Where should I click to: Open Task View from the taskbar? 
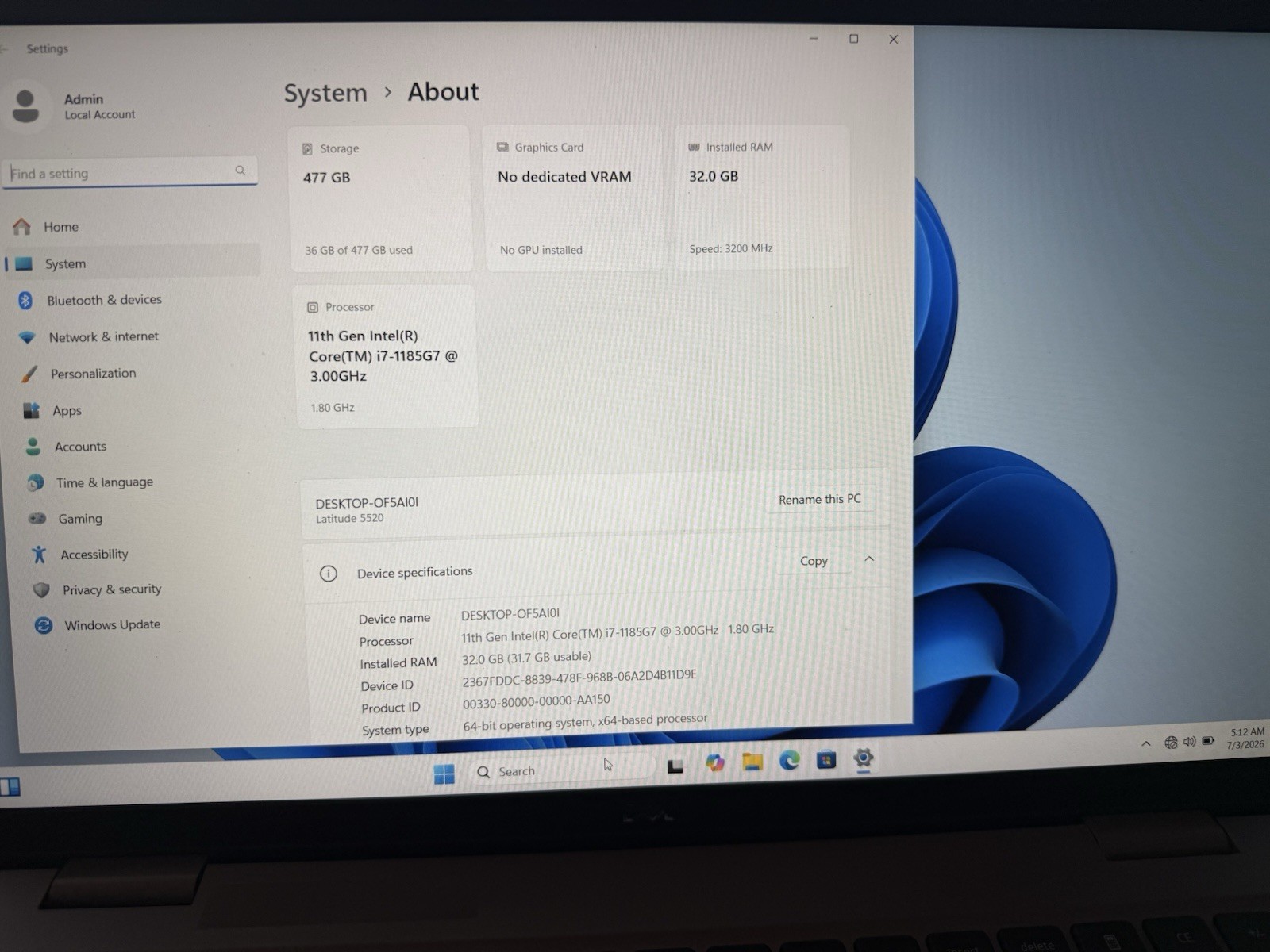click(x=675, y=766)
